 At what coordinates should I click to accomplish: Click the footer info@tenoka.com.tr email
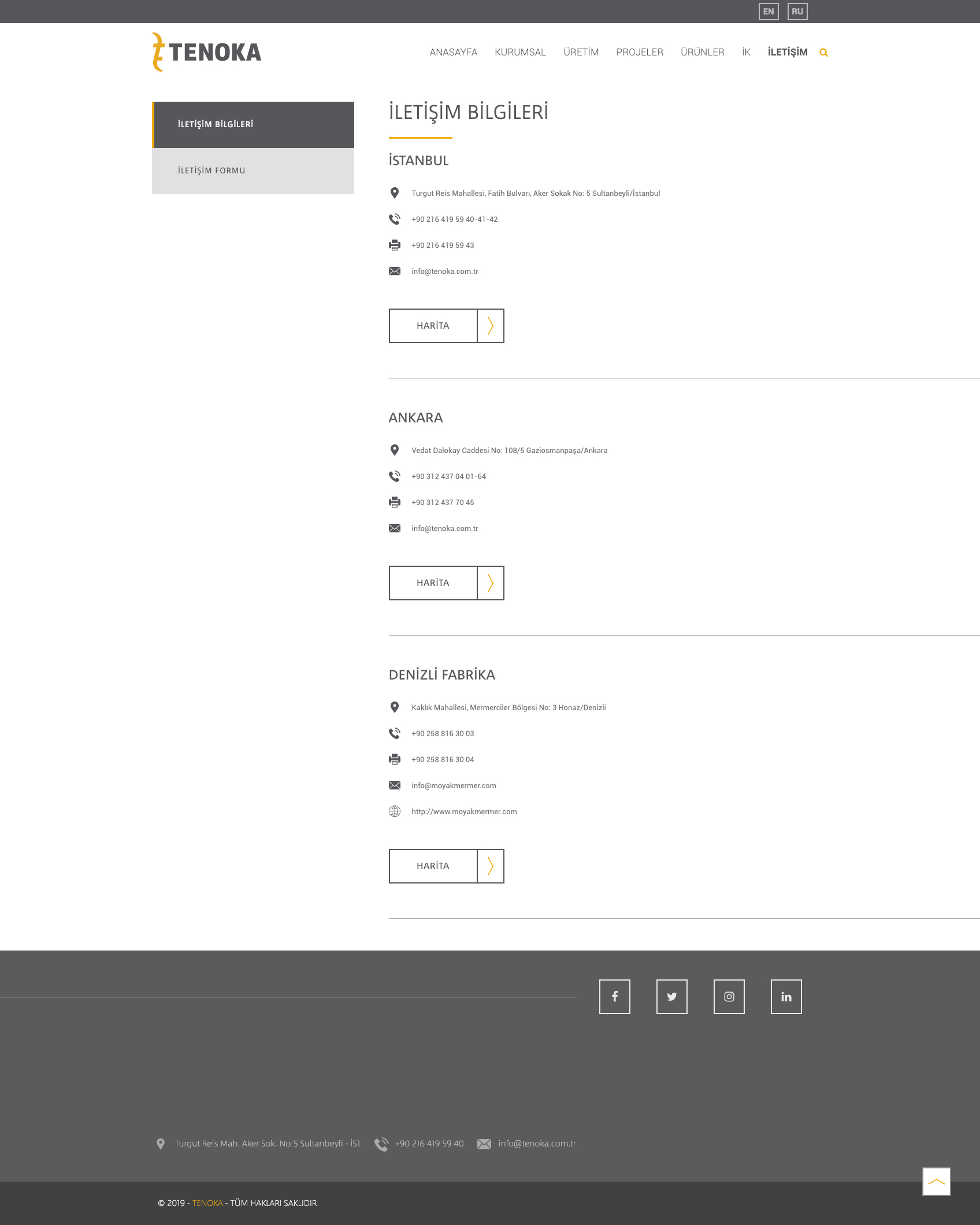(x=537, y=1144)
